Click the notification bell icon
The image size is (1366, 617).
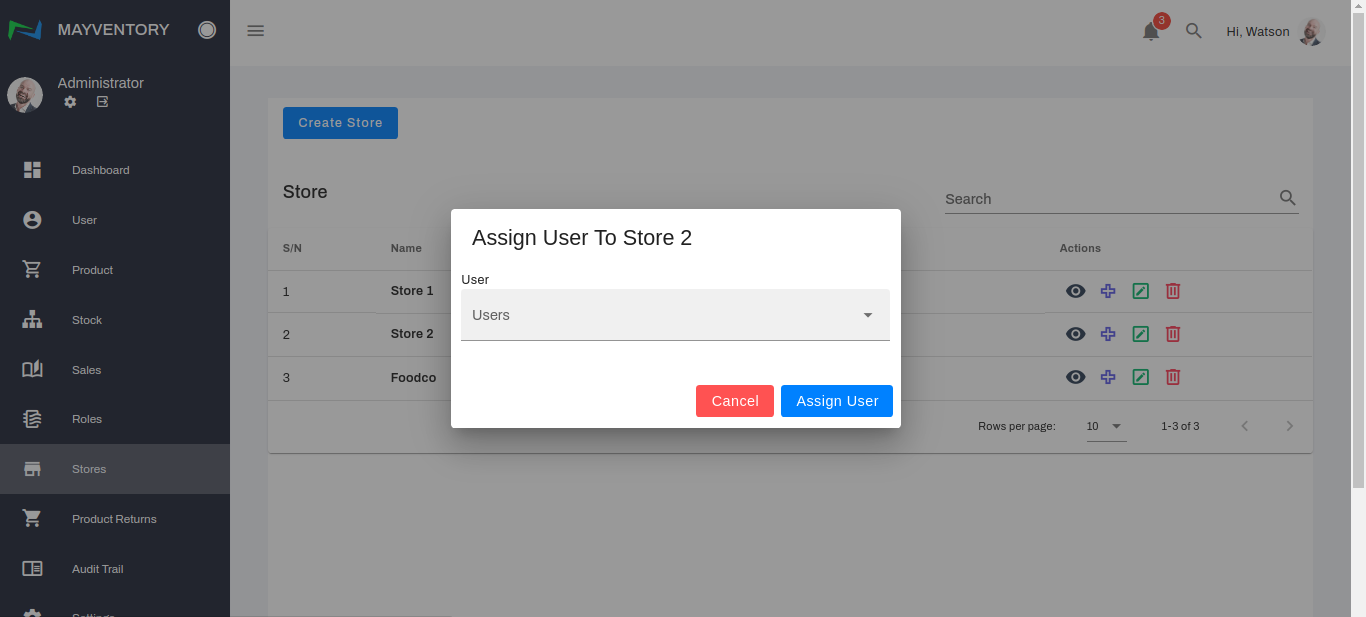[1151, 31]
